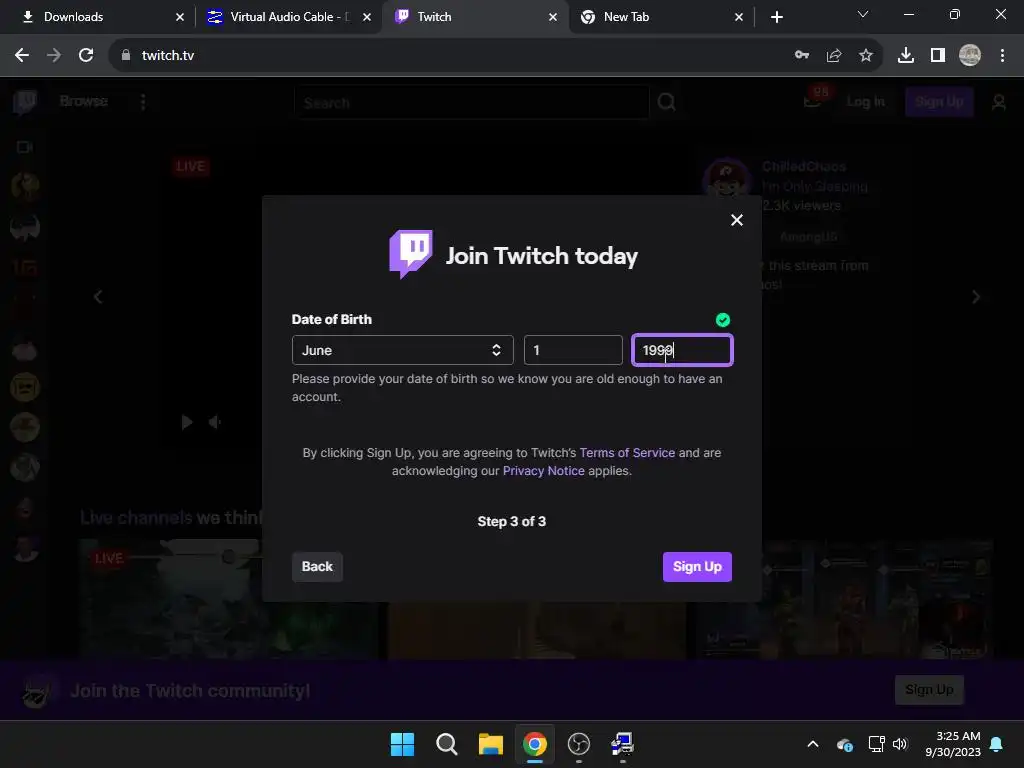Open Browse in Twitch navigation
Image resolution: width=1024 pixels, height=768 pixels.
tap(84, 101)
